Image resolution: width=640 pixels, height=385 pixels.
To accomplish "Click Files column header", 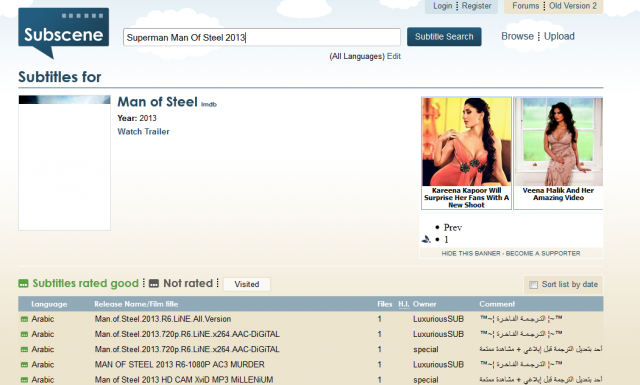I will 384,304.
